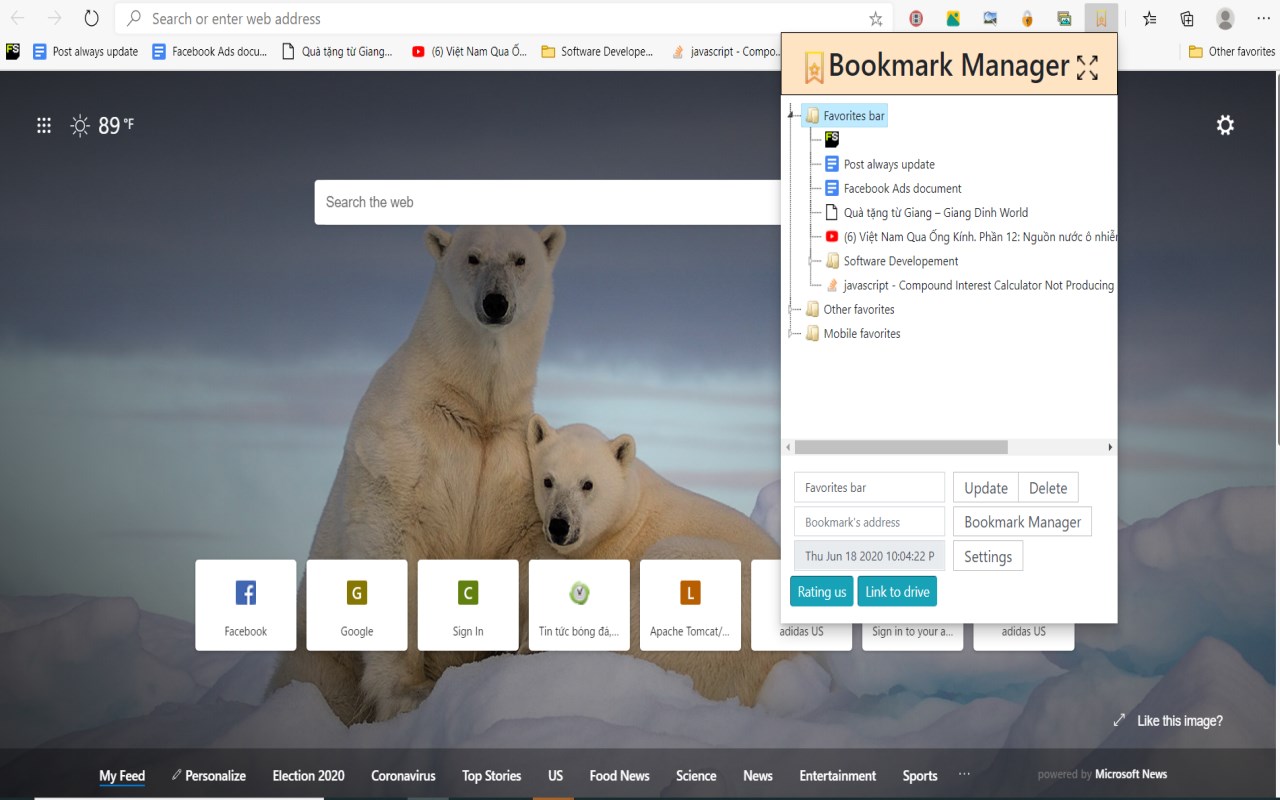Click the Bookmark Manager extension toolbar icon
This screenshot has width=1280, height=800.
pyautogui.click(x=1101, y=18)
